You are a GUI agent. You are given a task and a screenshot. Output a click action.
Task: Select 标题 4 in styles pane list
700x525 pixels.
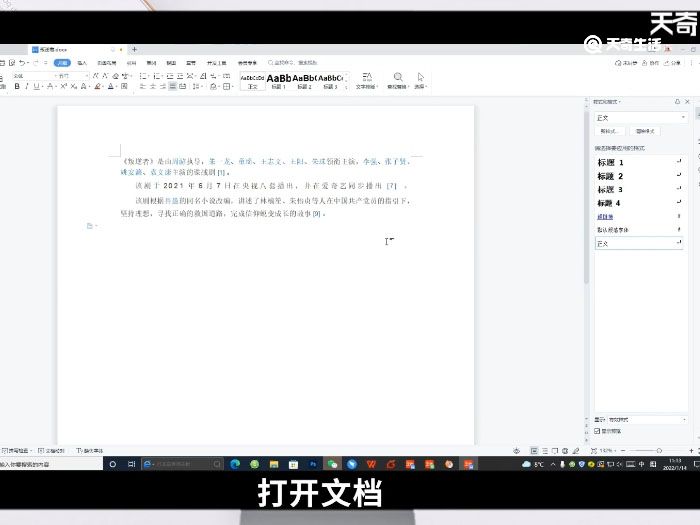[639, 203]
